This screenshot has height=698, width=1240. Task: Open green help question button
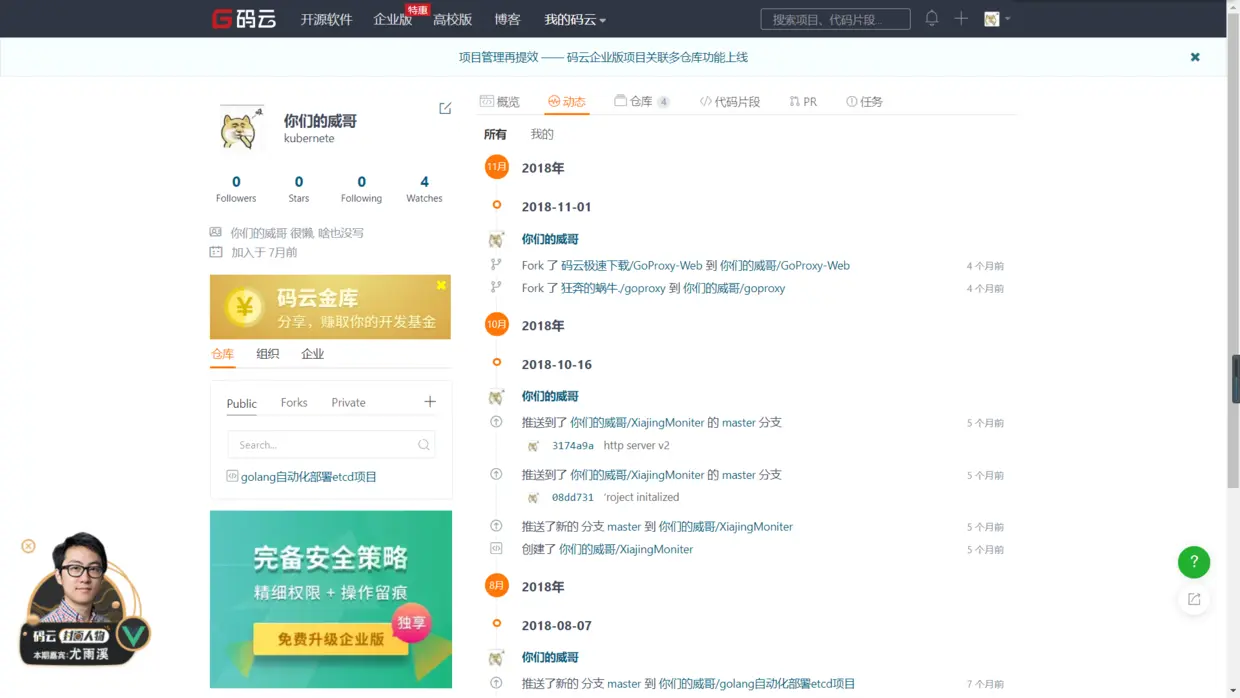point(1194,562)
